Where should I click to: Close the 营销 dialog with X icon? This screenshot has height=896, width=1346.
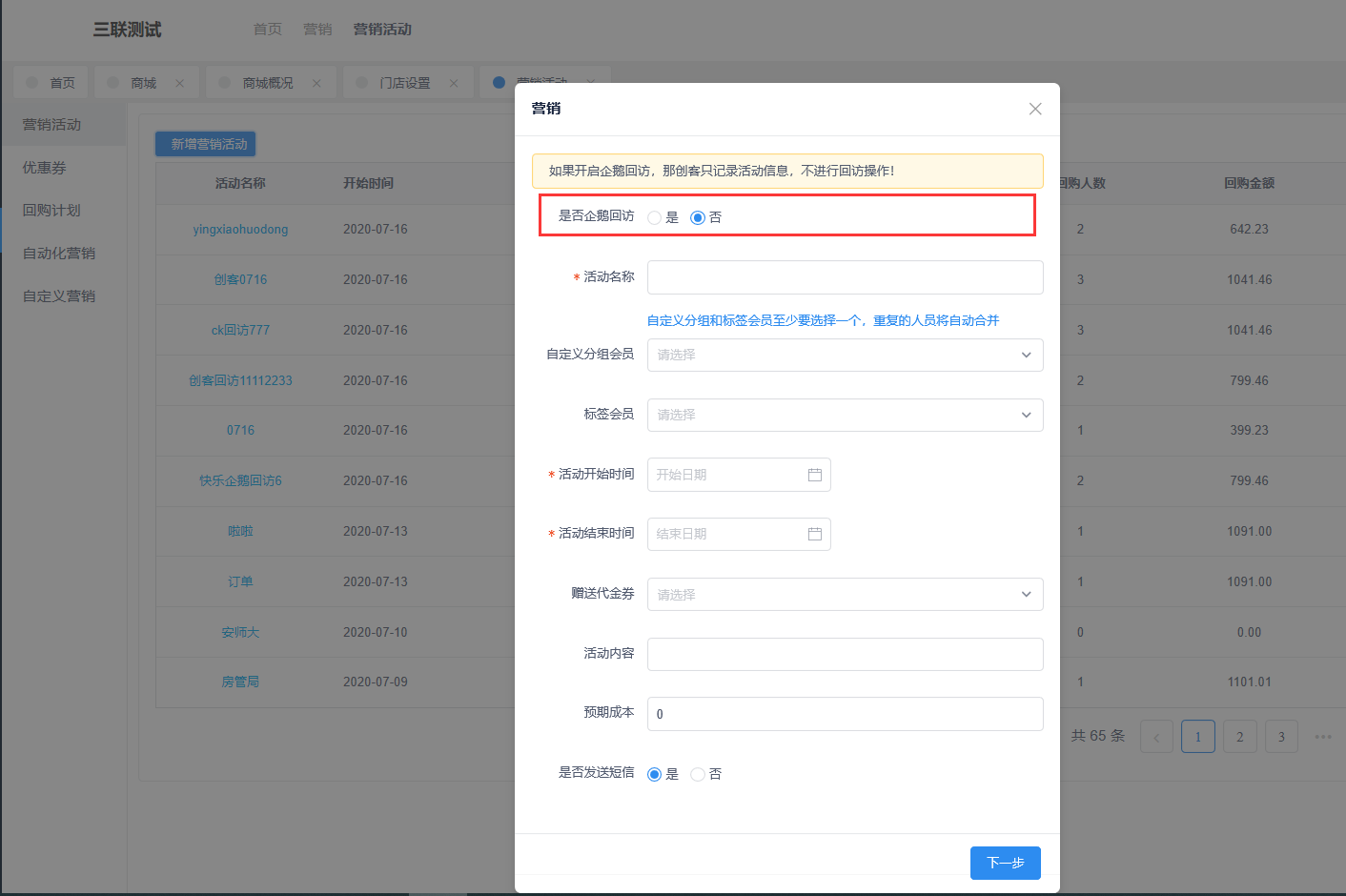pos(1035,109)
